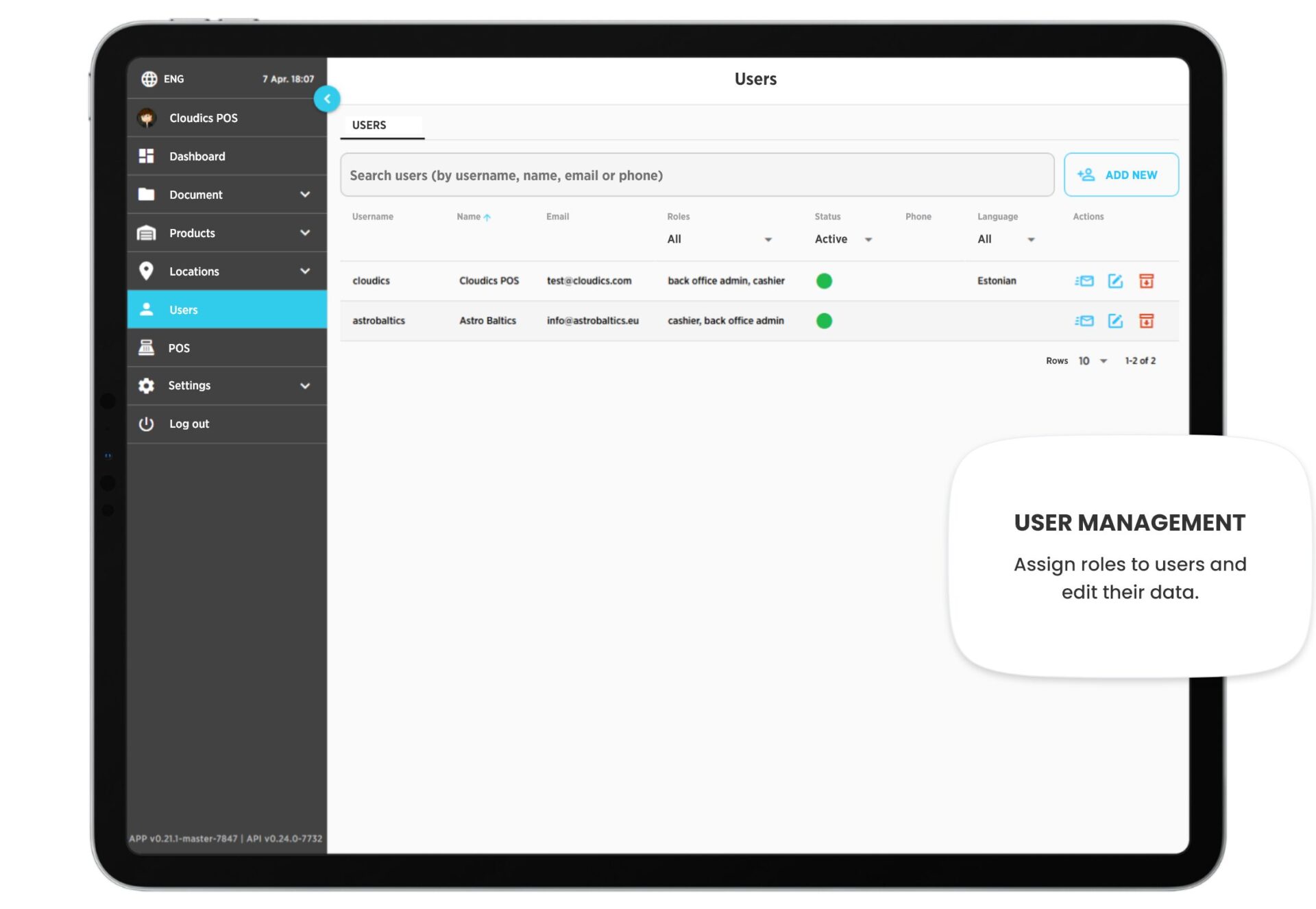Open the Language filter dropdown
This screenshot has width=1316, height=909.
coord(1006,239)
